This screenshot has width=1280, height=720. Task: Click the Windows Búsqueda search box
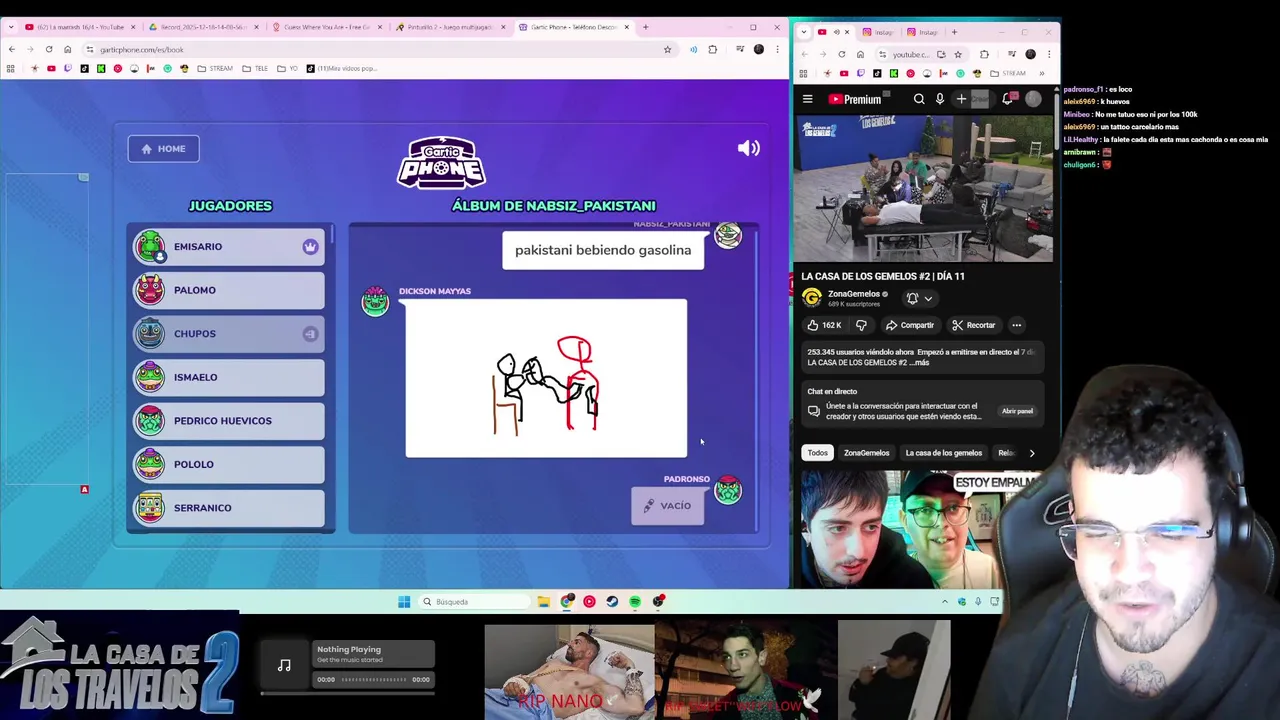[x=475, y=602]
